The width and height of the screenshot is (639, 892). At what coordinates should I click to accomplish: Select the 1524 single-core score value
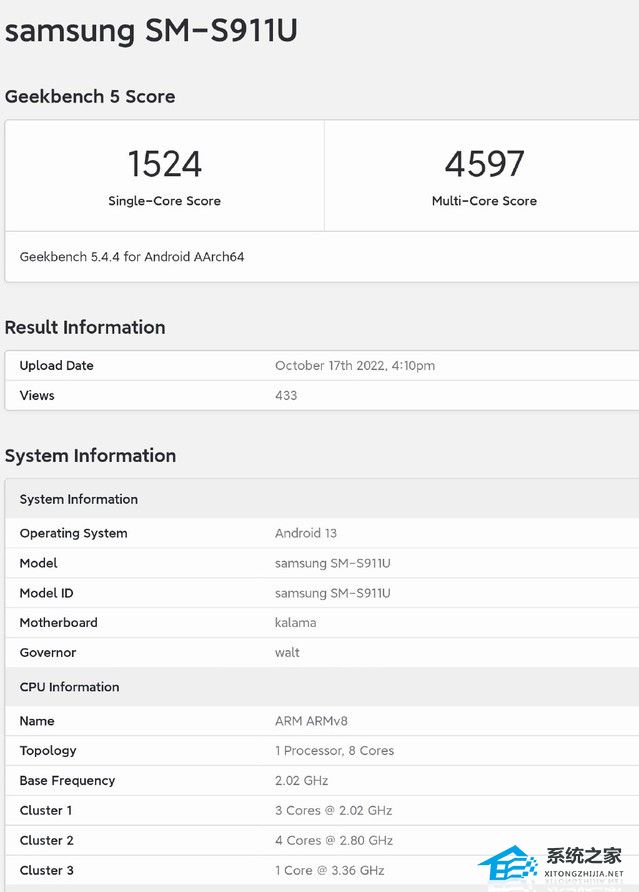[165, 164]
